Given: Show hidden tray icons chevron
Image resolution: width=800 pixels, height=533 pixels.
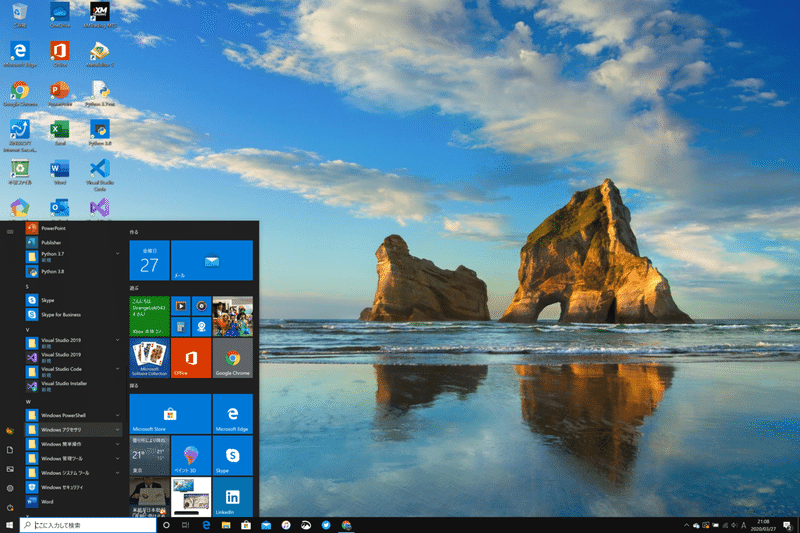Looking at the screenshot, I should tap(686, 525).
